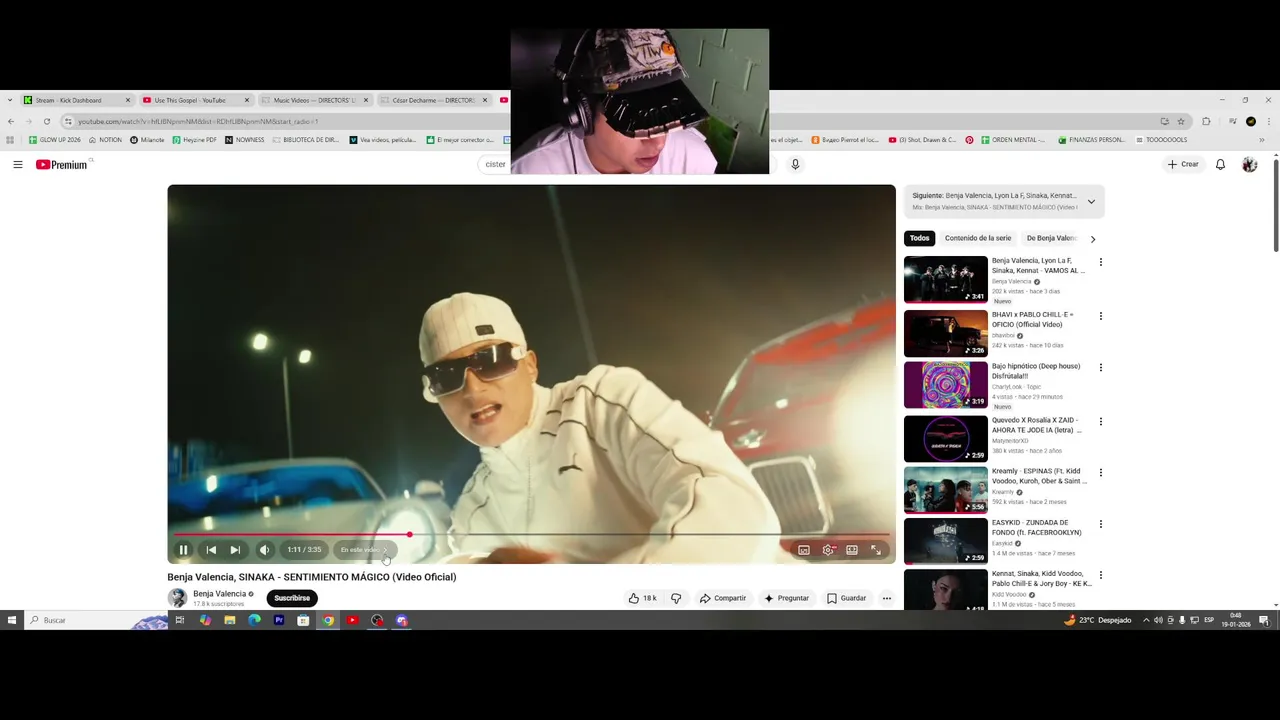Collapse the Siguiente mix playlist panel
This screenshot has width=1280, height=720.
[x=1091, y=201]
